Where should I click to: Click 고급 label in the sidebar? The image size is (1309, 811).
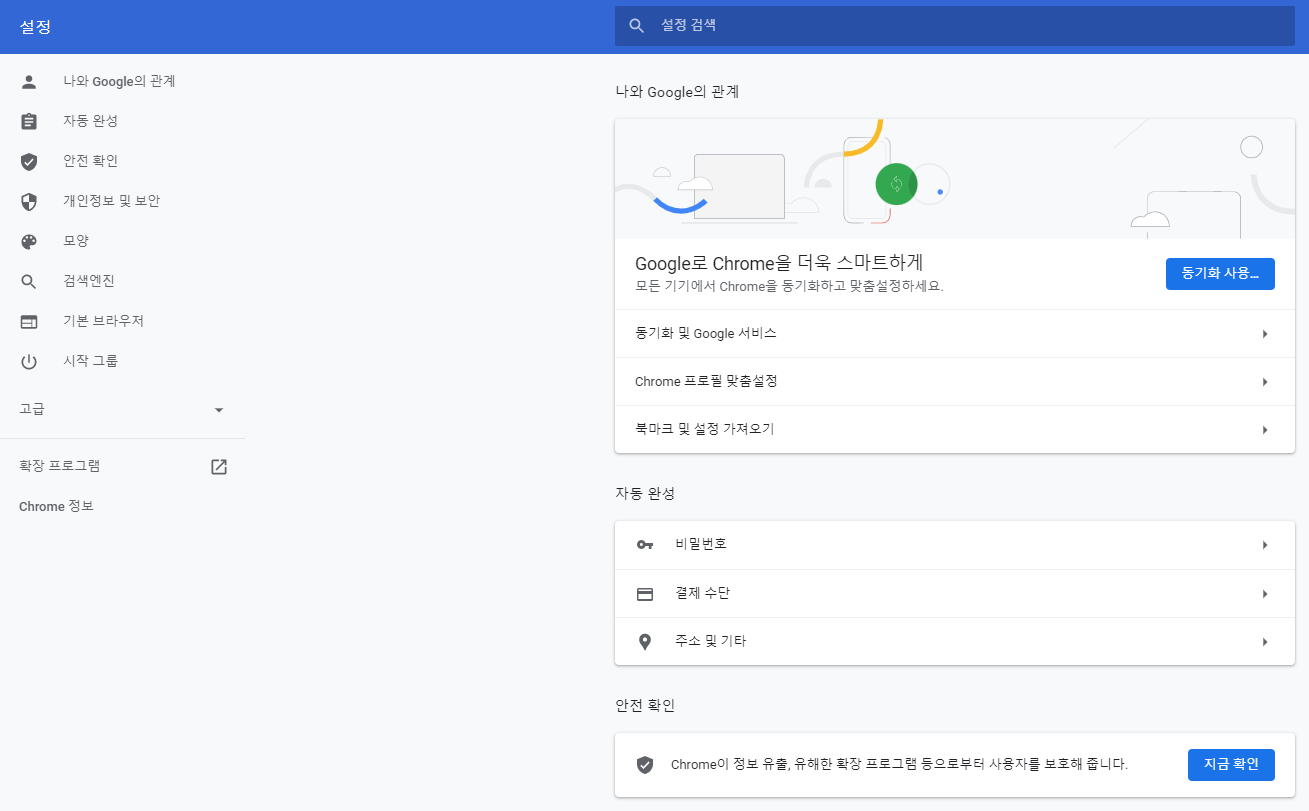coord(32,409)
